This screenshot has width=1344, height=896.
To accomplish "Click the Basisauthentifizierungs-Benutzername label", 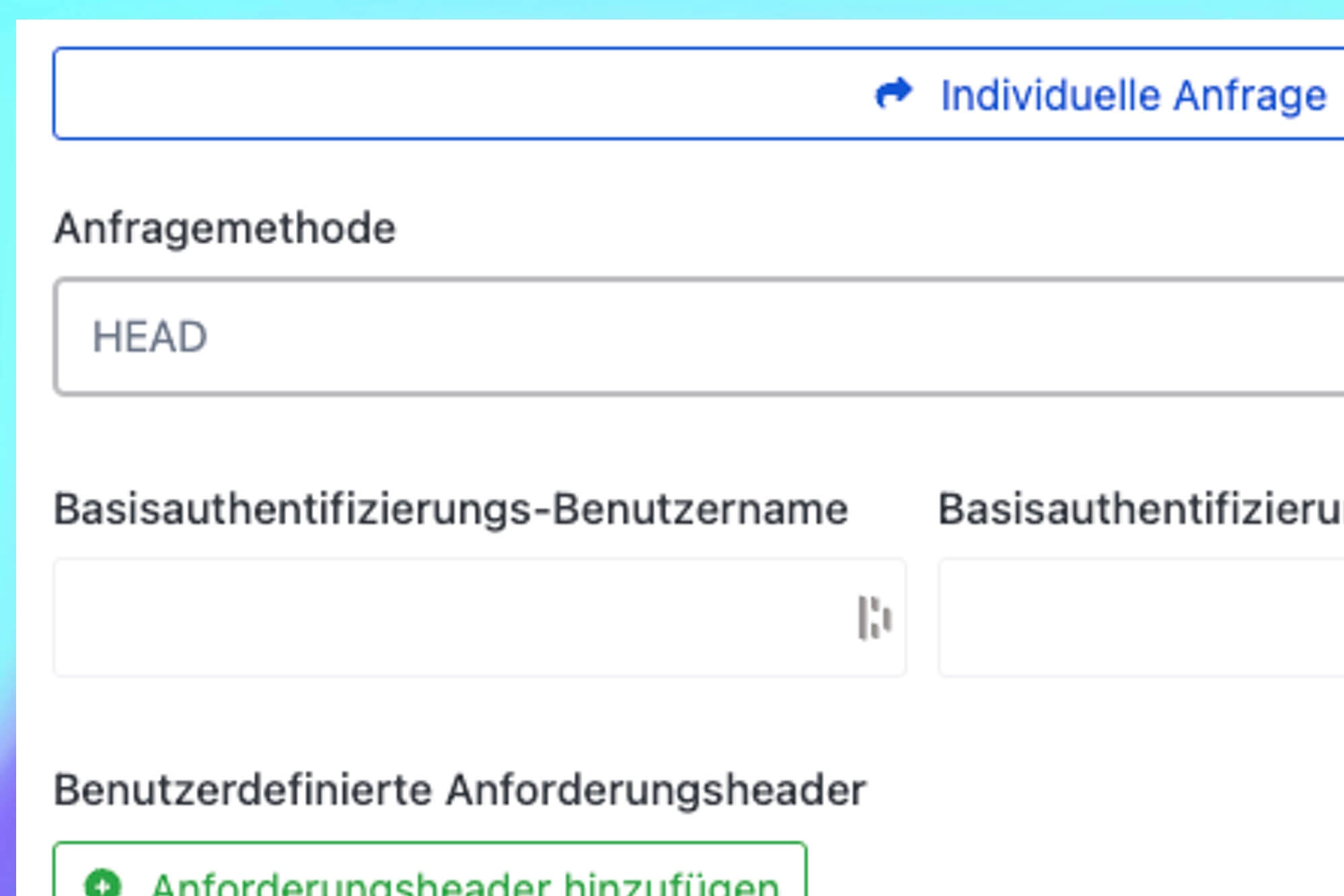I will coord(451,509).
